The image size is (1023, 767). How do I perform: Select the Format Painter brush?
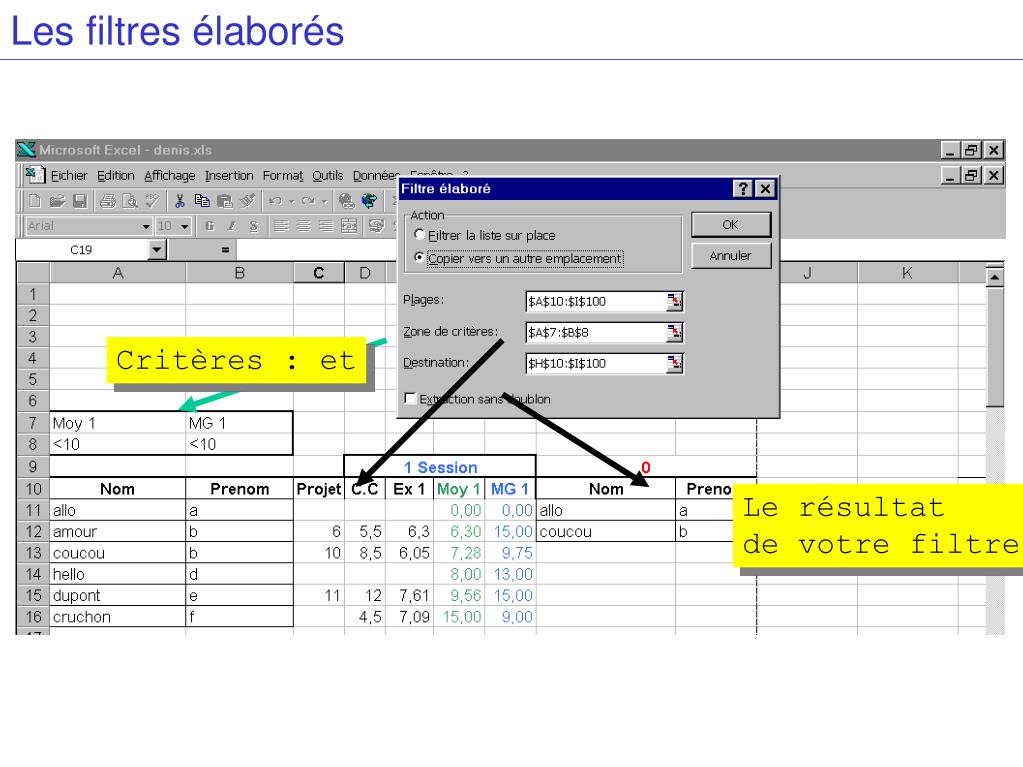(x=247, y=201)
